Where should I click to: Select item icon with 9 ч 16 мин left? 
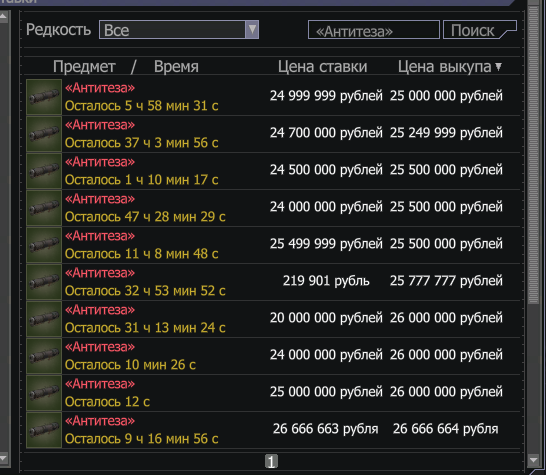click(x=44, y=430)
